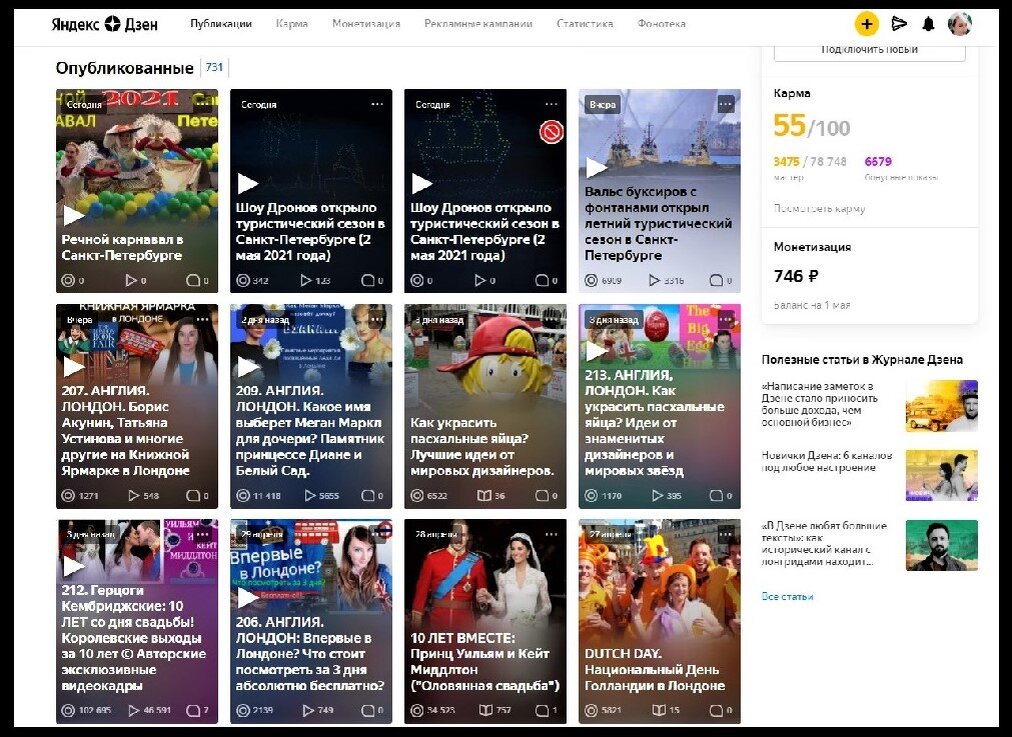Play the Вальс буксиров video
The height and width of the screenshot is (737, 1012).
point(596,168)
